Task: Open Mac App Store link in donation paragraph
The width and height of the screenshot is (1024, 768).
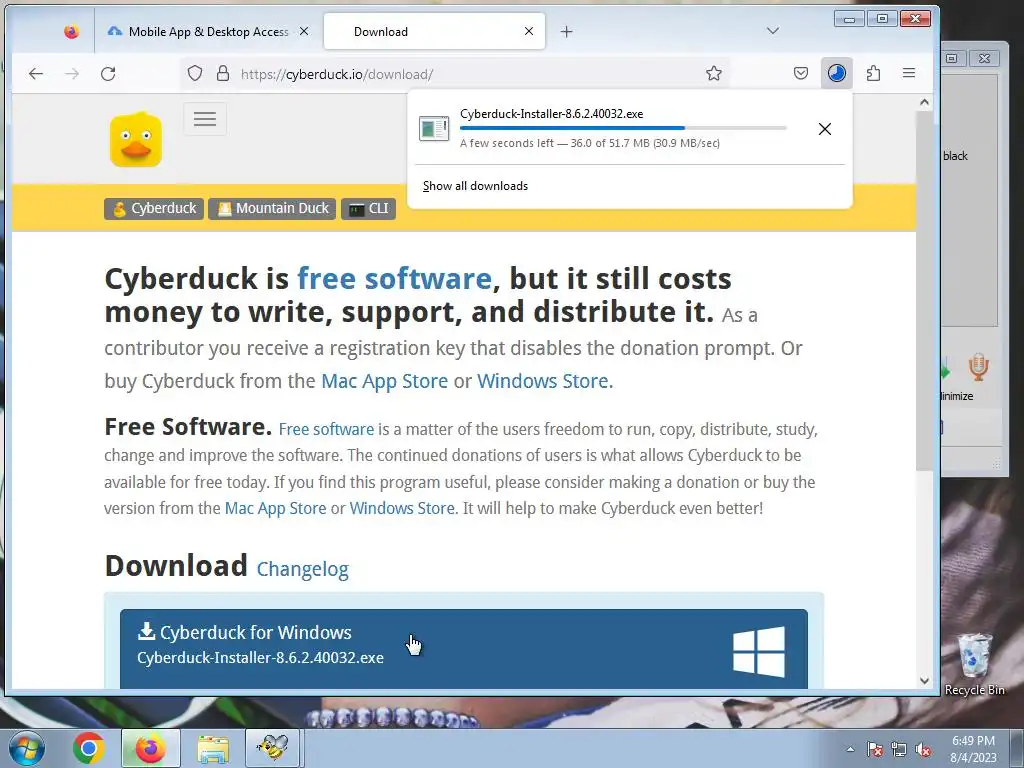Action: pyautogui.click(x=275, y=508)
